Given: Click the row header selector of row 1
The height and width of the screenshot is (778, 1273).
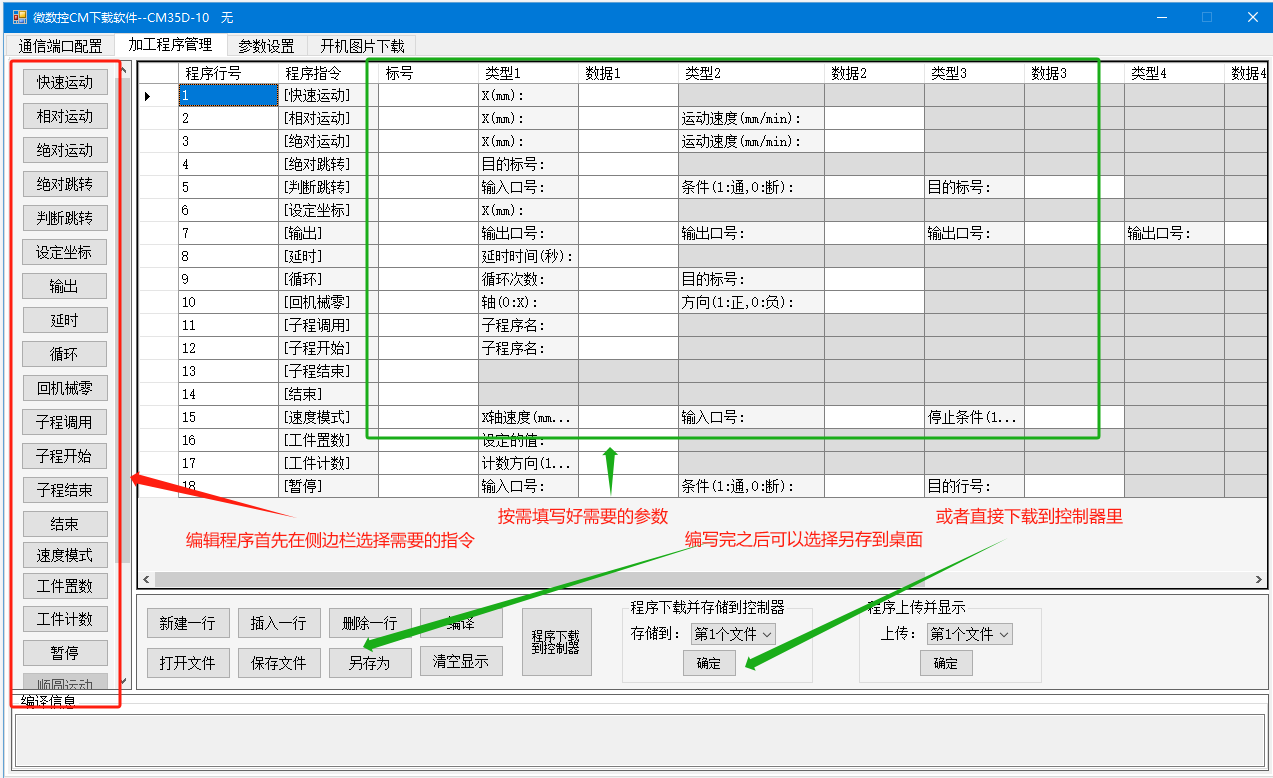Looking at the screenshot, I should [x=158, y=95].
